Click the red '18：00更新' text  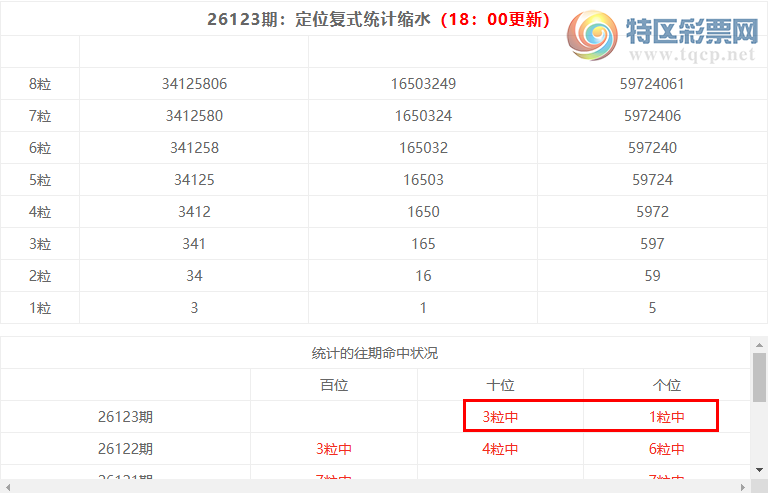point(496,20)
